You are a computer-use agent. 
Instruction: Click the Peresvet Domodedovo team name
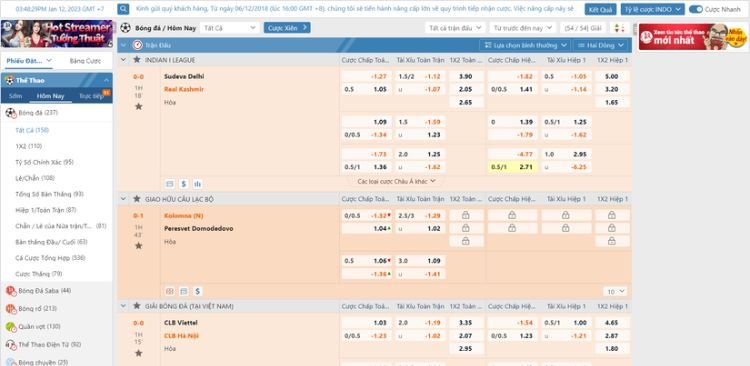[199, 229]
